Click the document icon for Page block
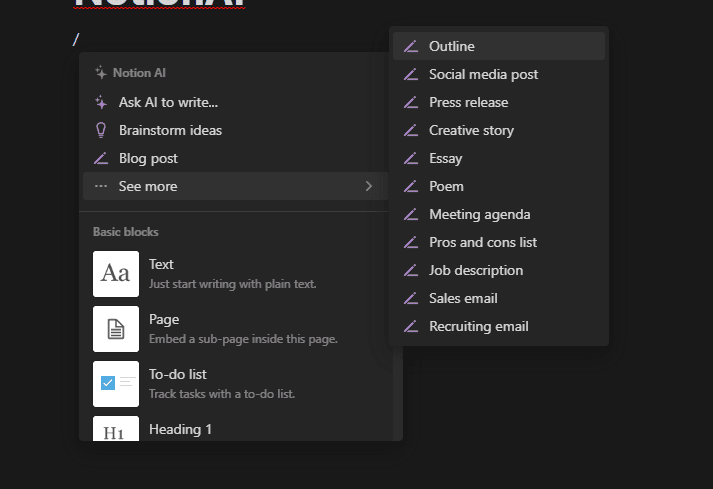The width and height of the screenshot is (713, 489). pyautogui.click(x=116, y=329)
